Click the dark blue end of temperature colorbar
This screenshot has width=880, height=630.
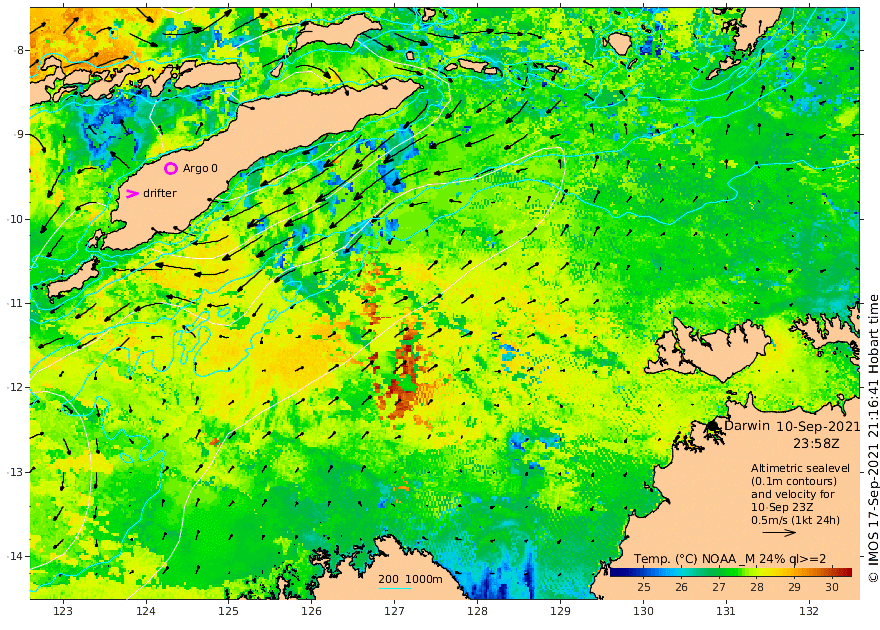pyautogui.click(x=616, y=572)
